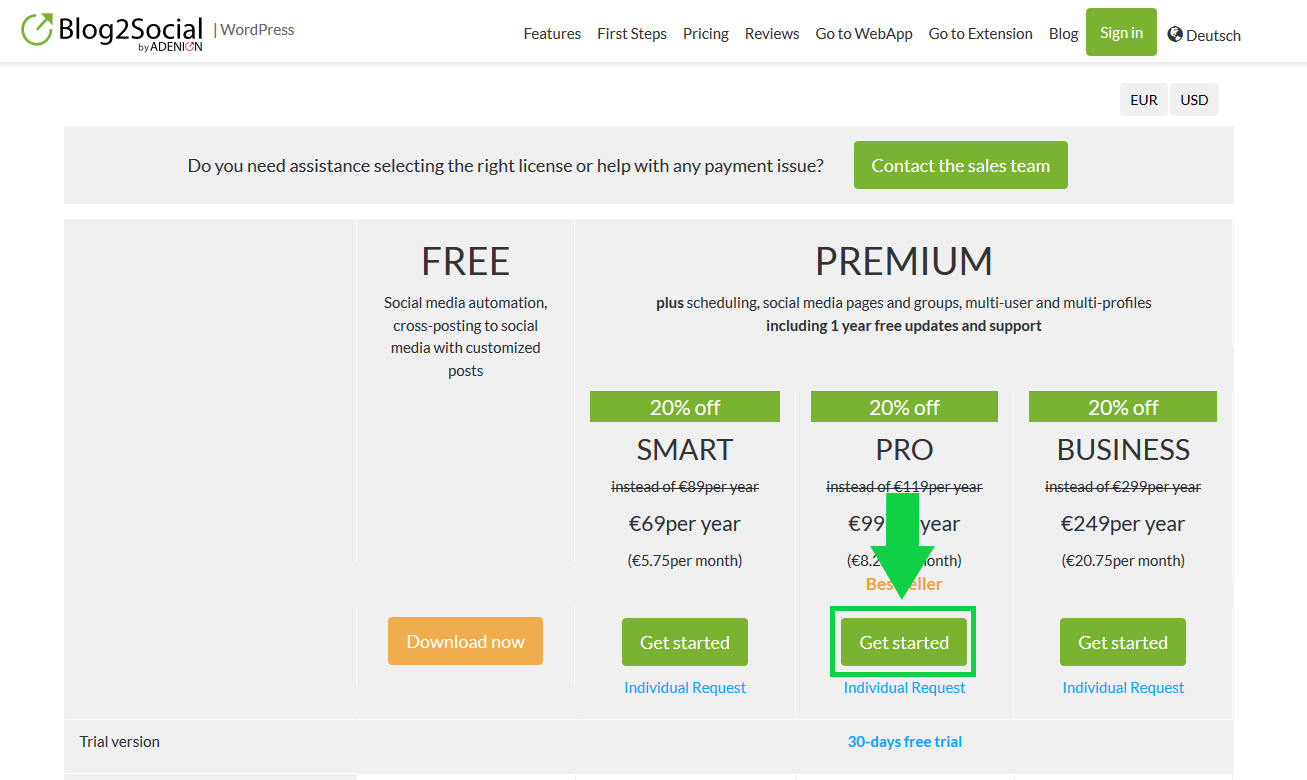The height and width of the screenshot is (780, 1307).
Task: Click the FREE plan description text
Action: (x=466, y=336)
